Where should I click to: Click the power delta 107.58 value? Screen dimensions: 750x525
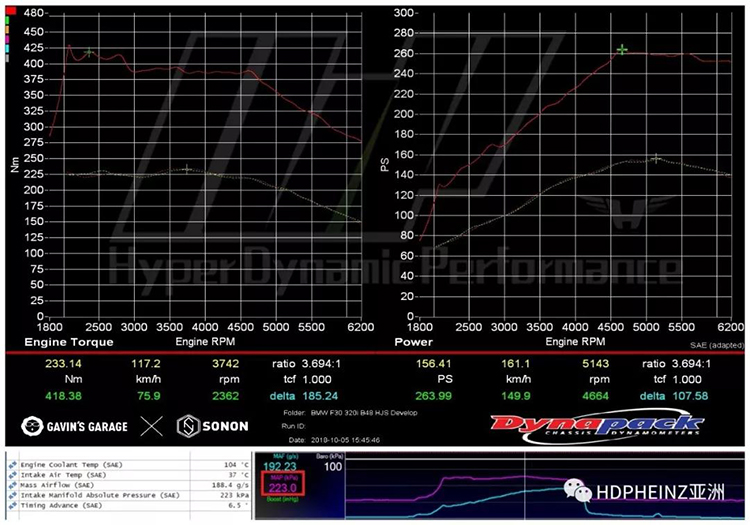pyautogui.click(x=691, y=396)
